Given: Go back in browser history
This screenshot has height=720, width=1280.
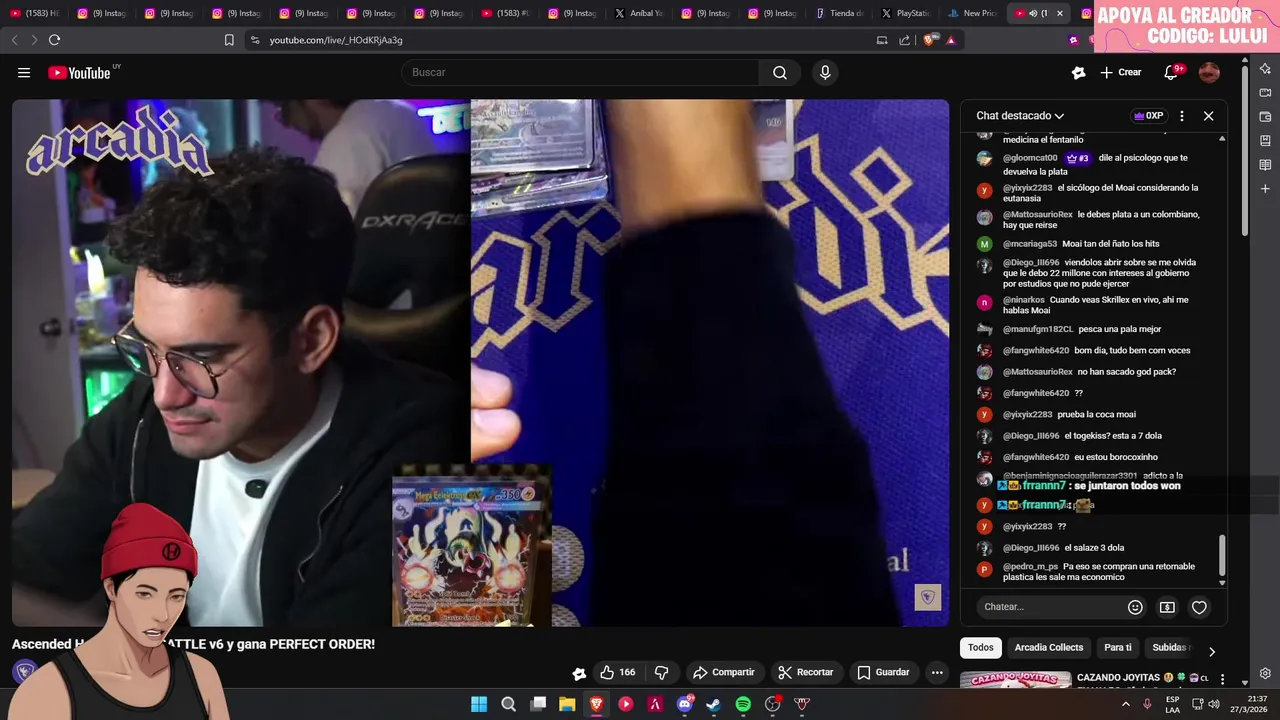Looking at the screenshot, I should pyautogui.click(x=14, y=40).
